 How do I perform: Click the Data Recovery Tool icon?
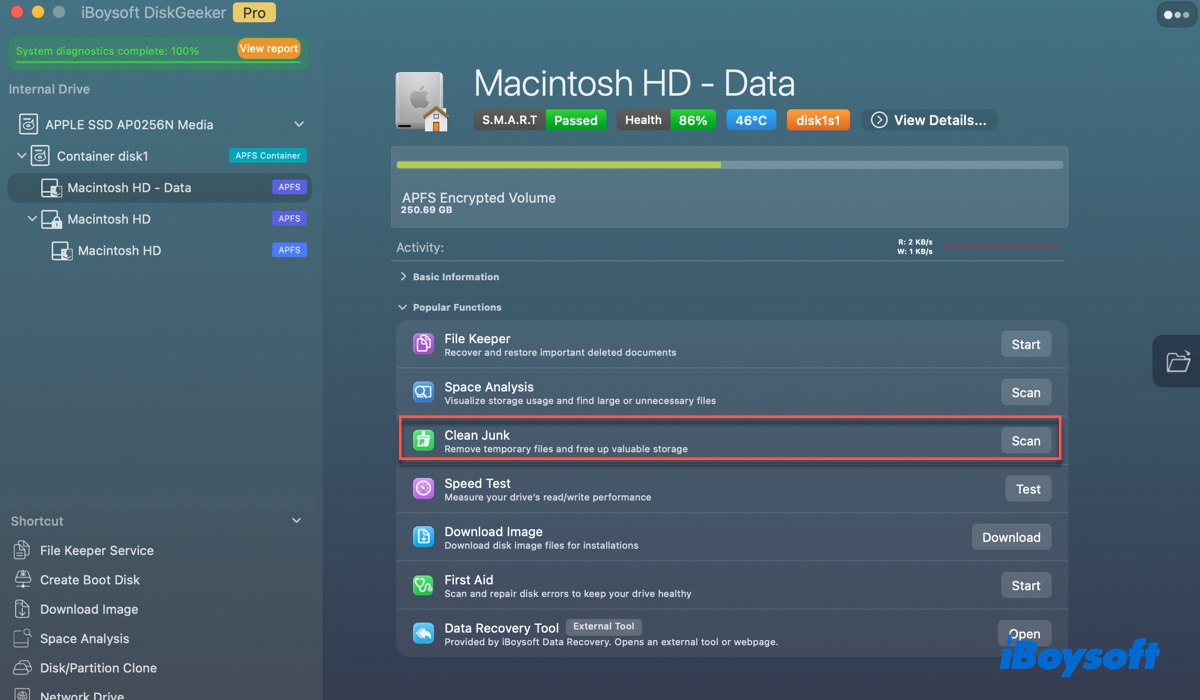click(423, 633)
